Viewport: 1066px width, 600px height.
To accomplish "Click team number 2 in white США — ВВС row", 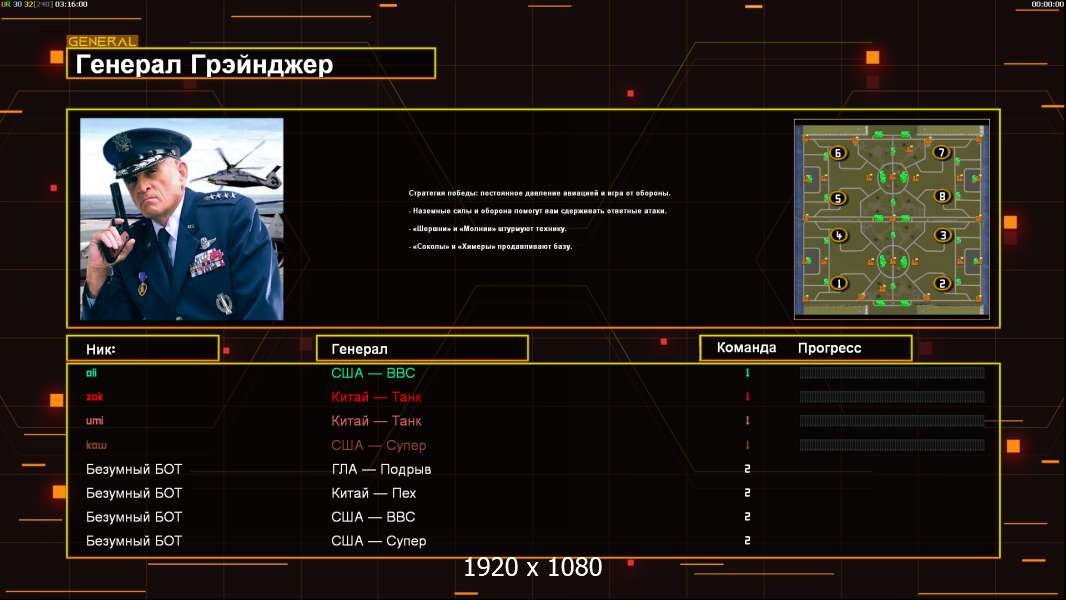I will [747, 517].
